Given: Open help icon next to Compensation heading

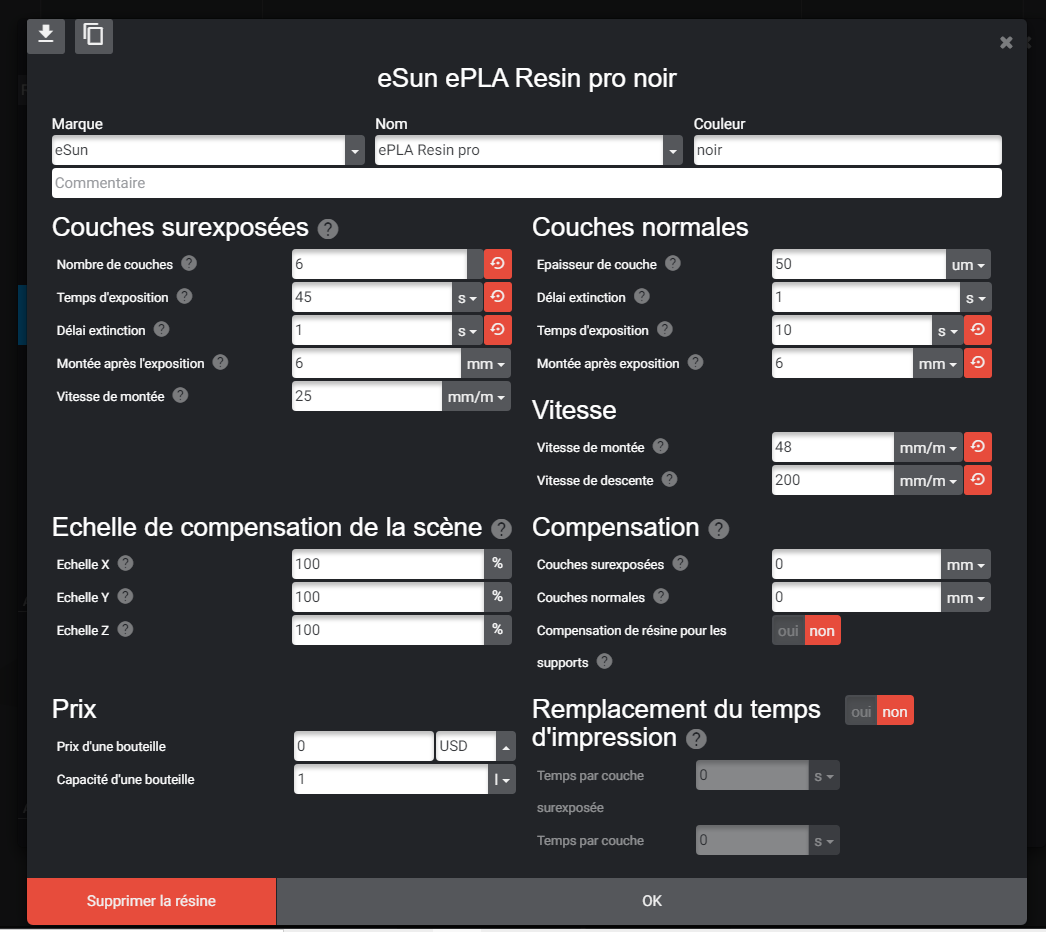Looking at the screenshot, I should tap(718, 529).
